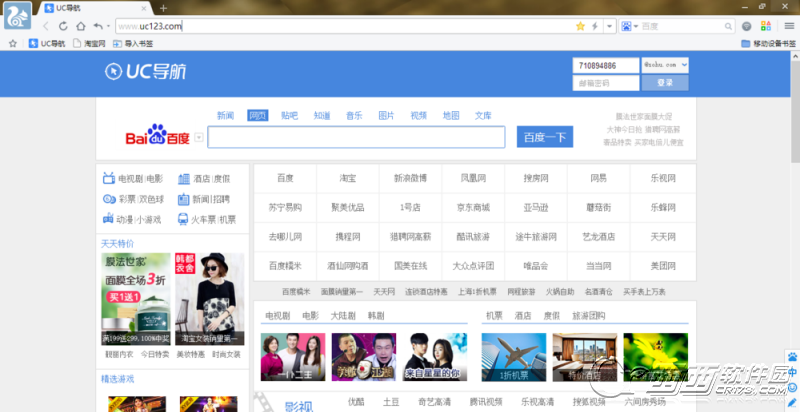Open the 携程网 site link
The width and height of the screenshot is (800, 412).
348,237
